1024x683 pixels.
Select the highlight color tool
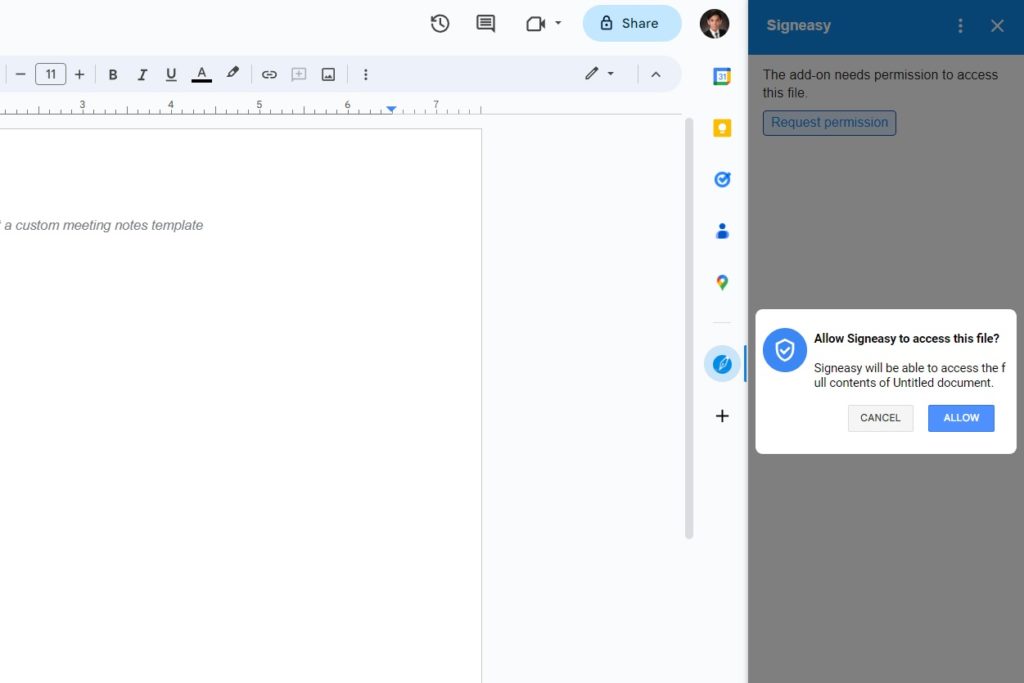tap(231, 74)
